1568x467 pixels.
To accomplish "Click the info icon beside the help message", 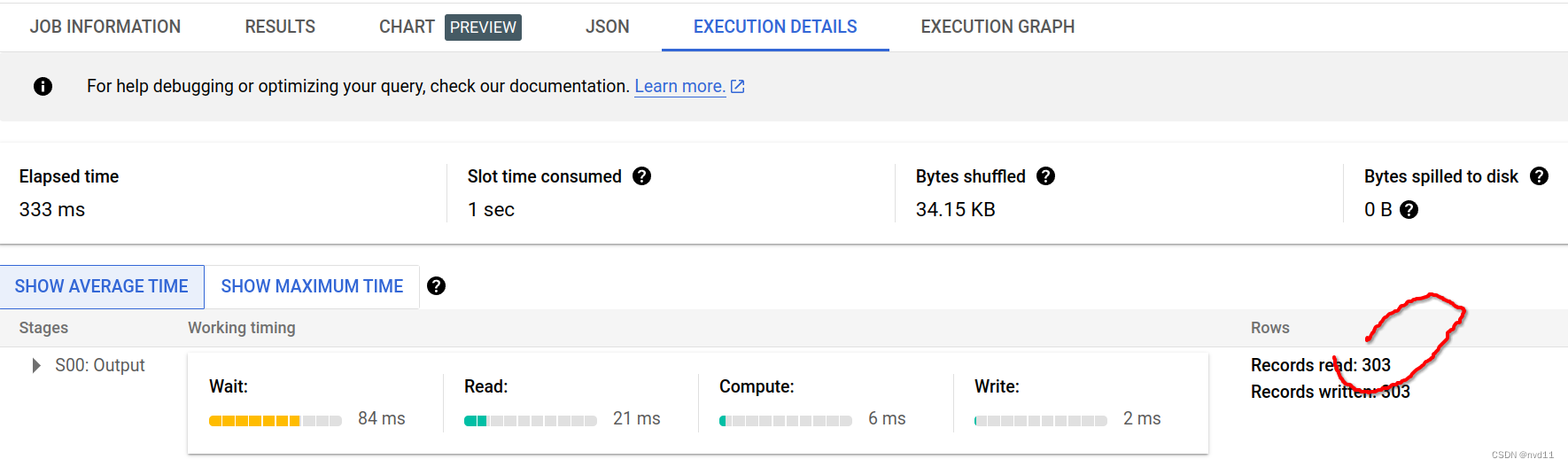I will [x=43, y=86].
